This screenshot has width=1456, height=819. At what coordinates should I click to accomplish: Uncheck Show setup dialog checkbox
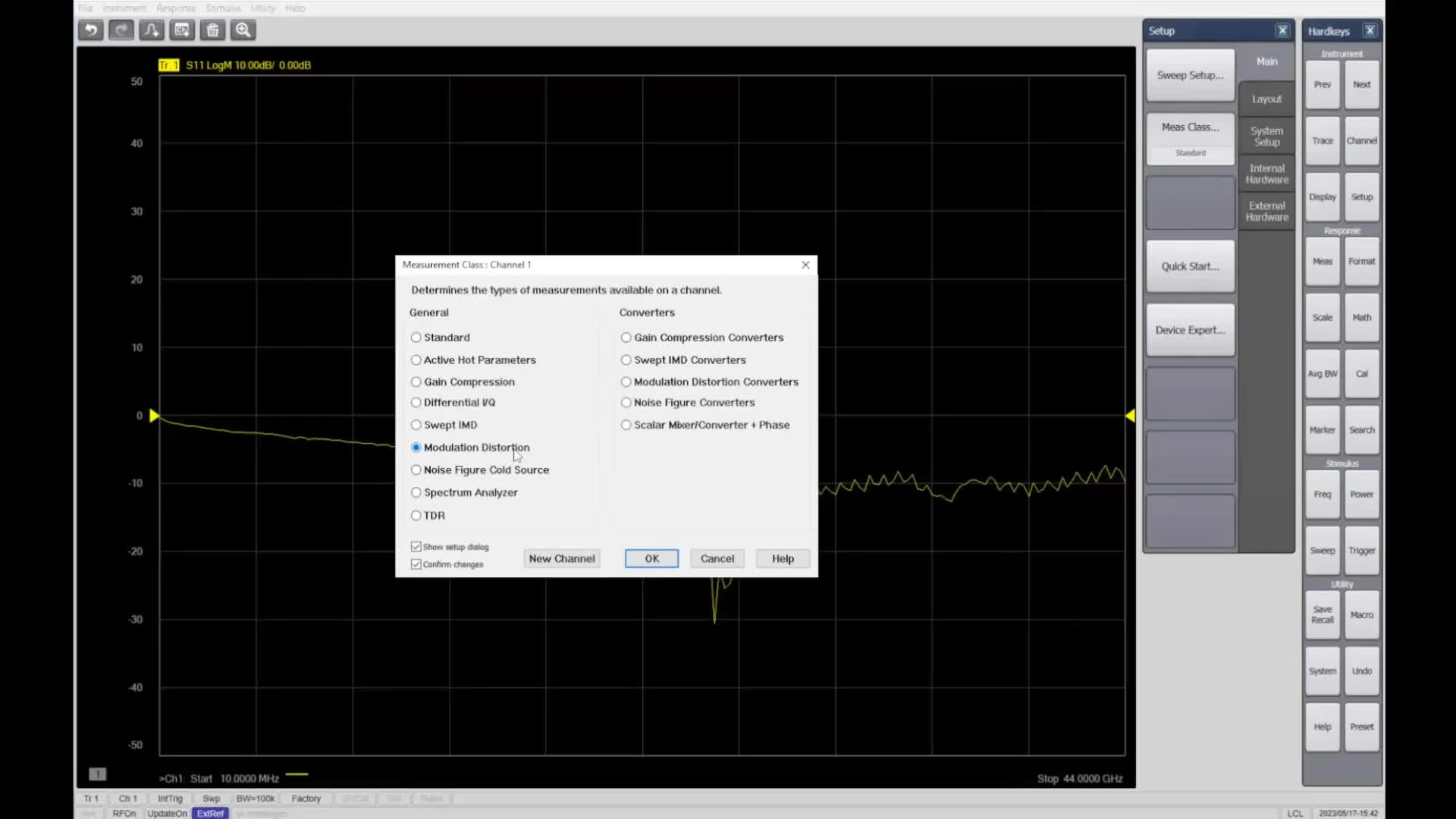[416, 547]
